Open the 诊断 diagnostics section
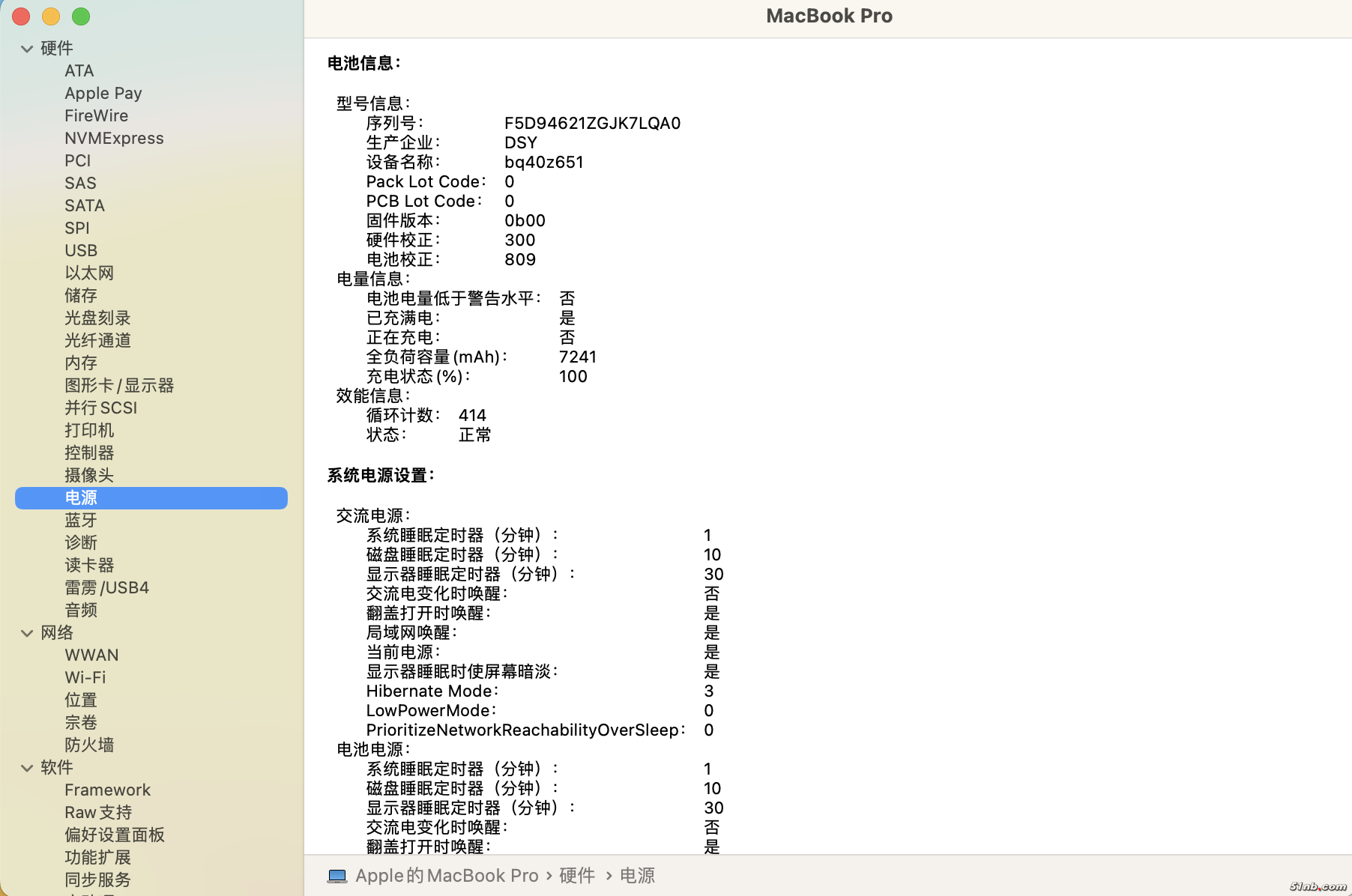Image resolution: width=1352 pixels, height=896 pixels. coord(81,542)
